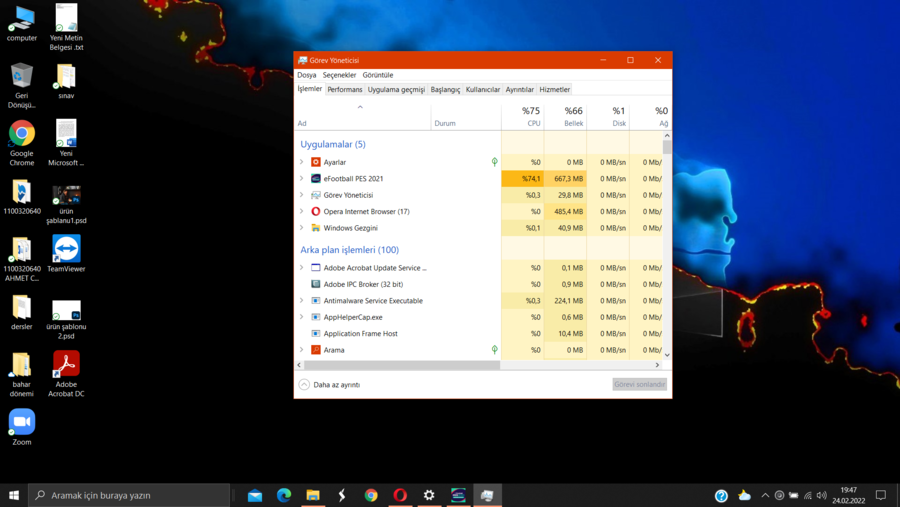
Task: Switch to the Hizmetler tab
Action: point(554,90)
